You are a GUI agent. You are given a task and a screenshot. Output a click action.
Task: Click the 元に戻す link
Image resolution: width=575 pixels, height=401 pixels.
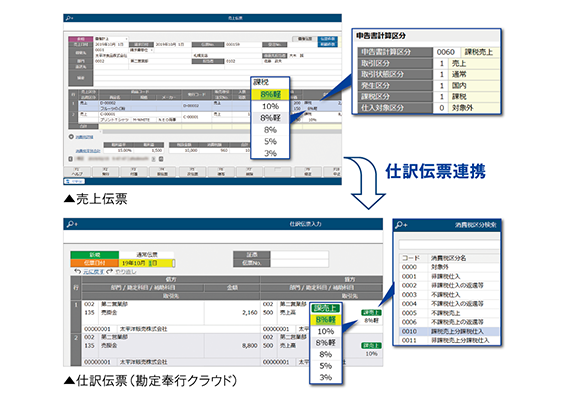tap(93, 272)
